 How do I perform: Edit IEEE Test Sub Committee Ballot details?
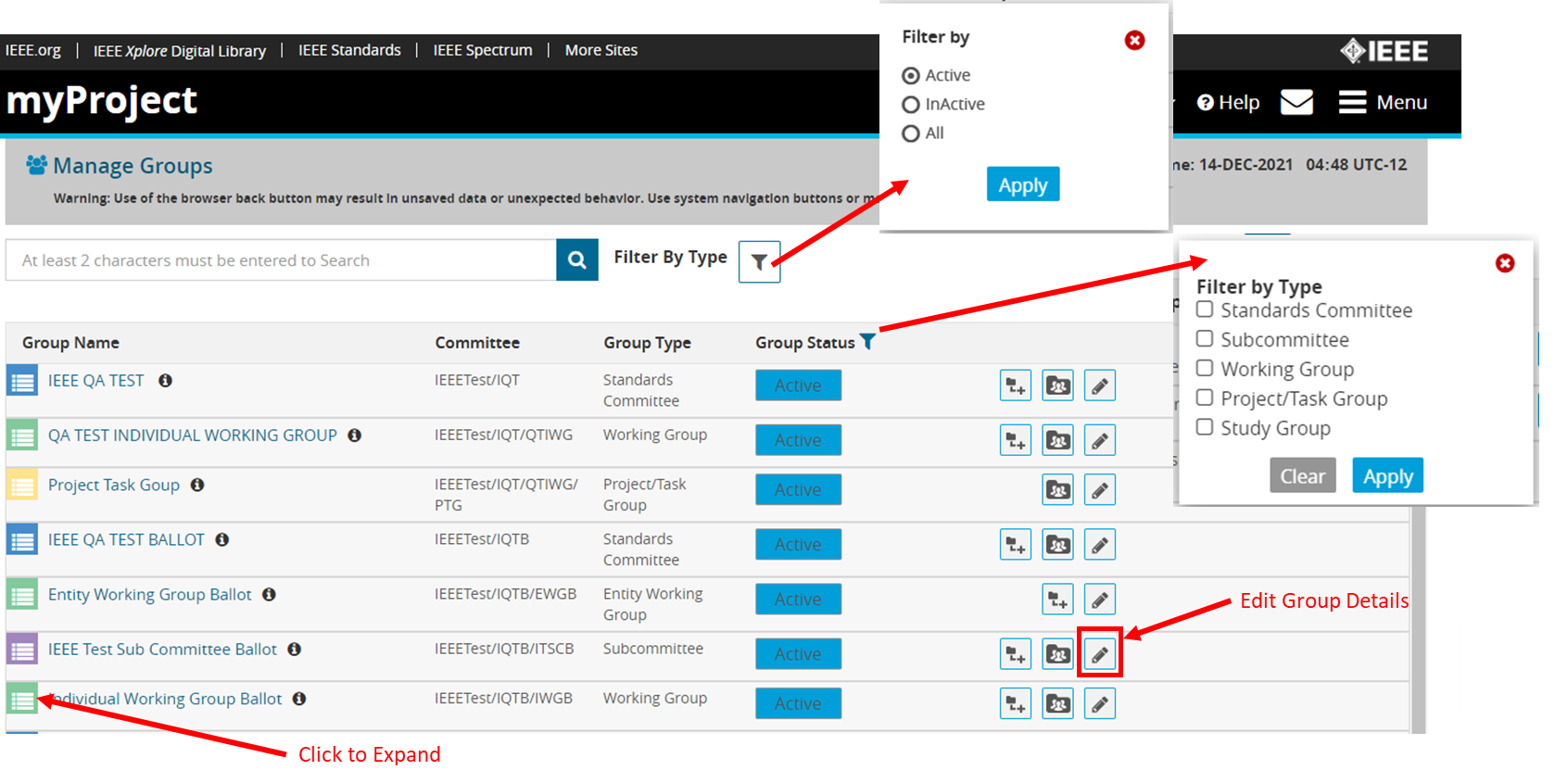point(1100,654)
